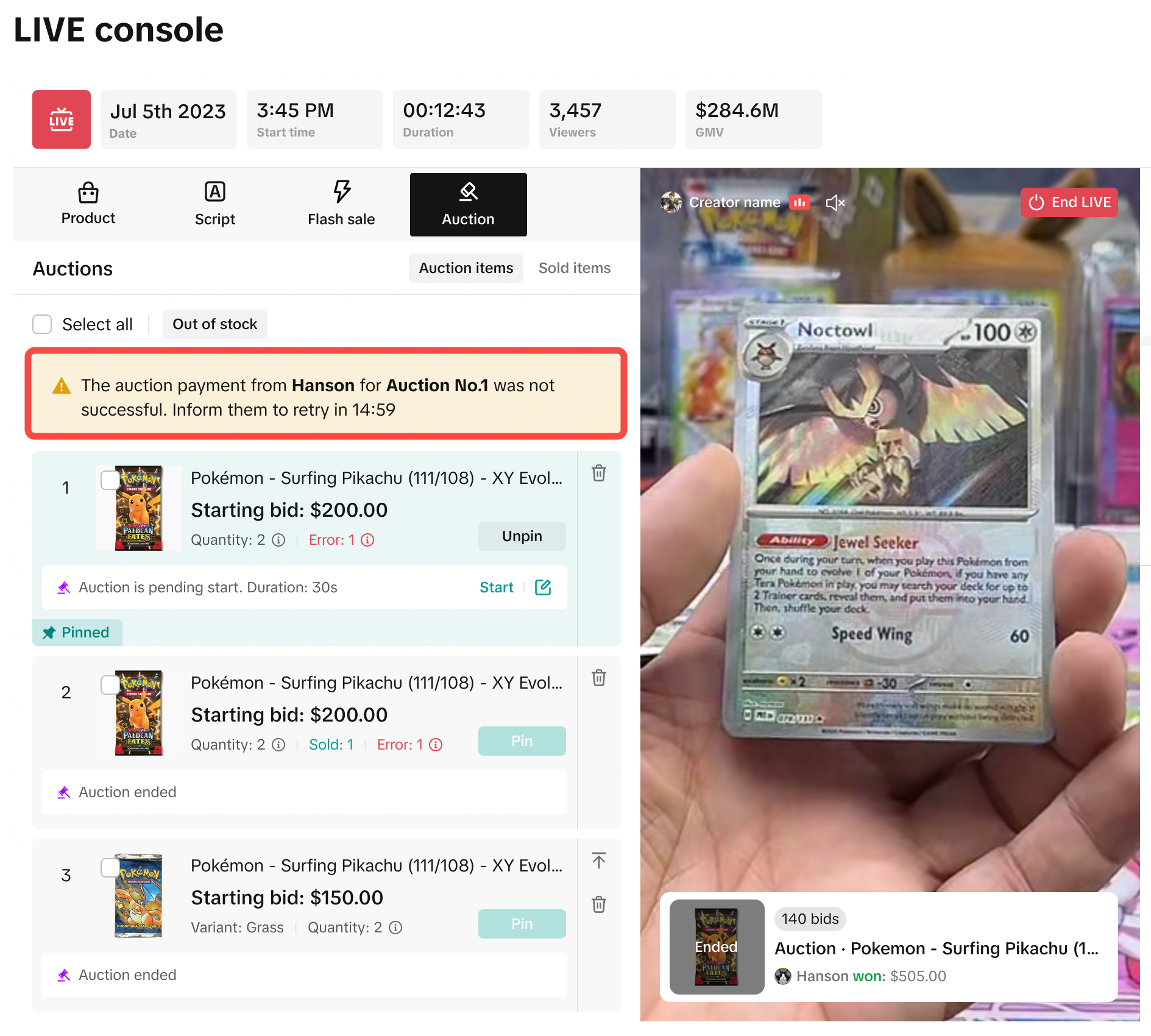Start the pending auction
Screen dimensions: 1151x1036
click(x=497, y=587)
